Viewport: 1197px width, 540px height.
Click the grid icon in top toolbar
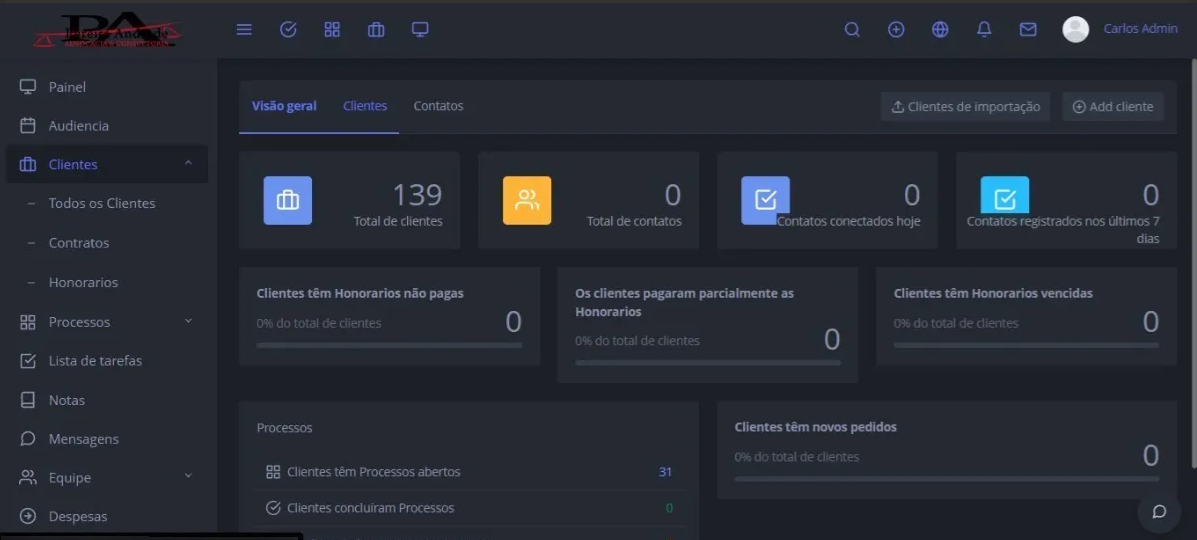pyautogui.click(x=332, y=29)
